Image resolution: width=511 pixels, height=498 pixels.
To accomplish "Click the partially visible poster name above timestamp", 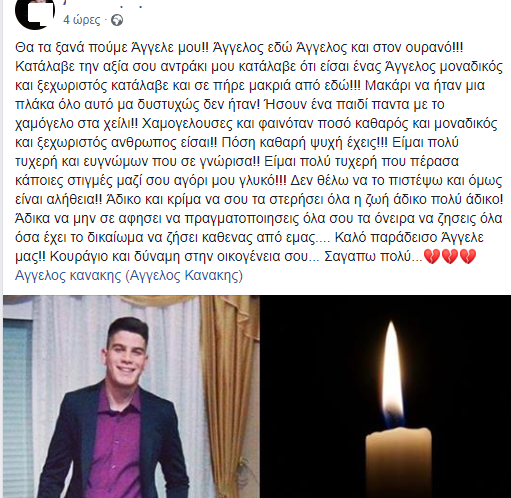I will [103, 4].
